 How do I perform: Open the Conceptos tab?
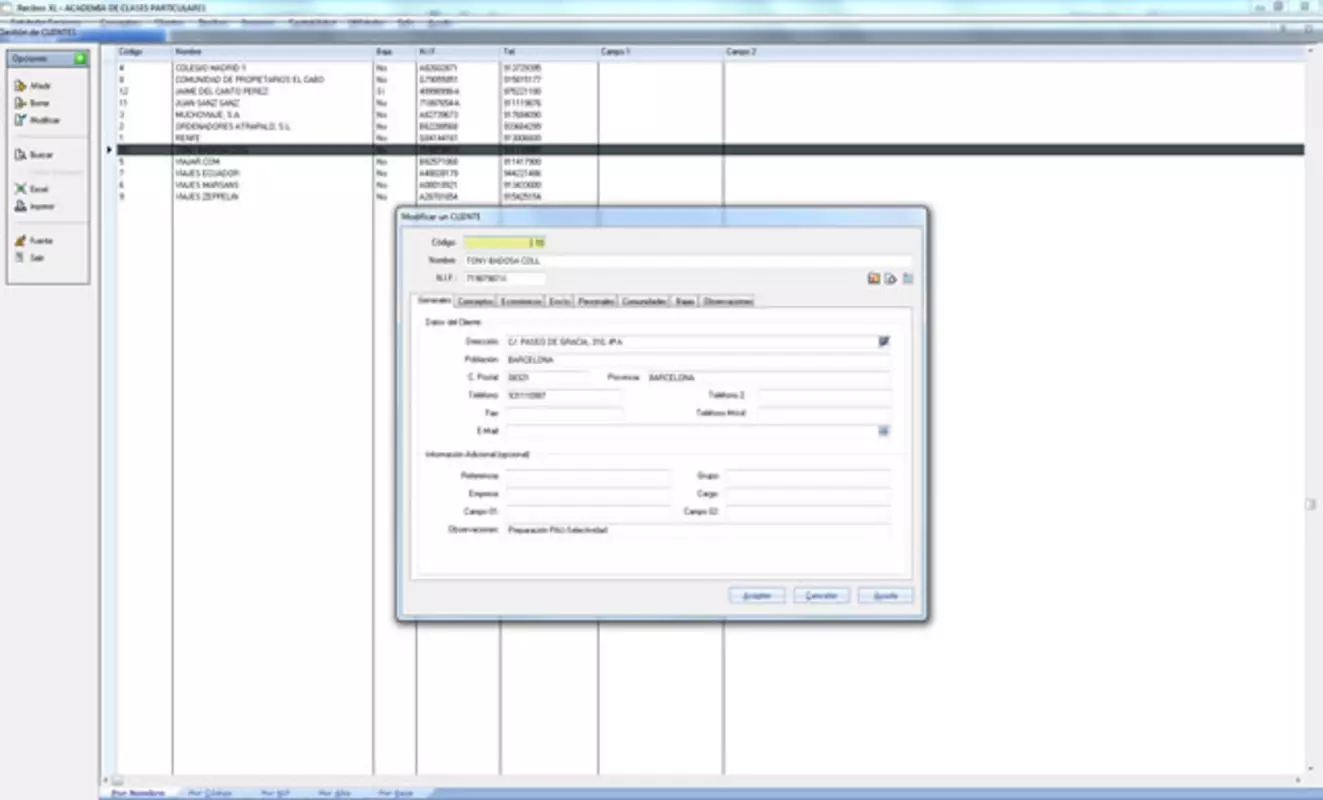tap(475, 301)
